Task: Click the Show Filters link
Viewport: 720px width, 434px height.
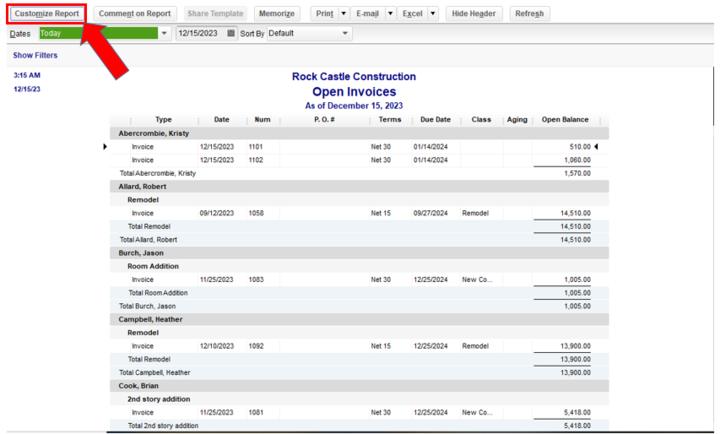Action: 35,55
